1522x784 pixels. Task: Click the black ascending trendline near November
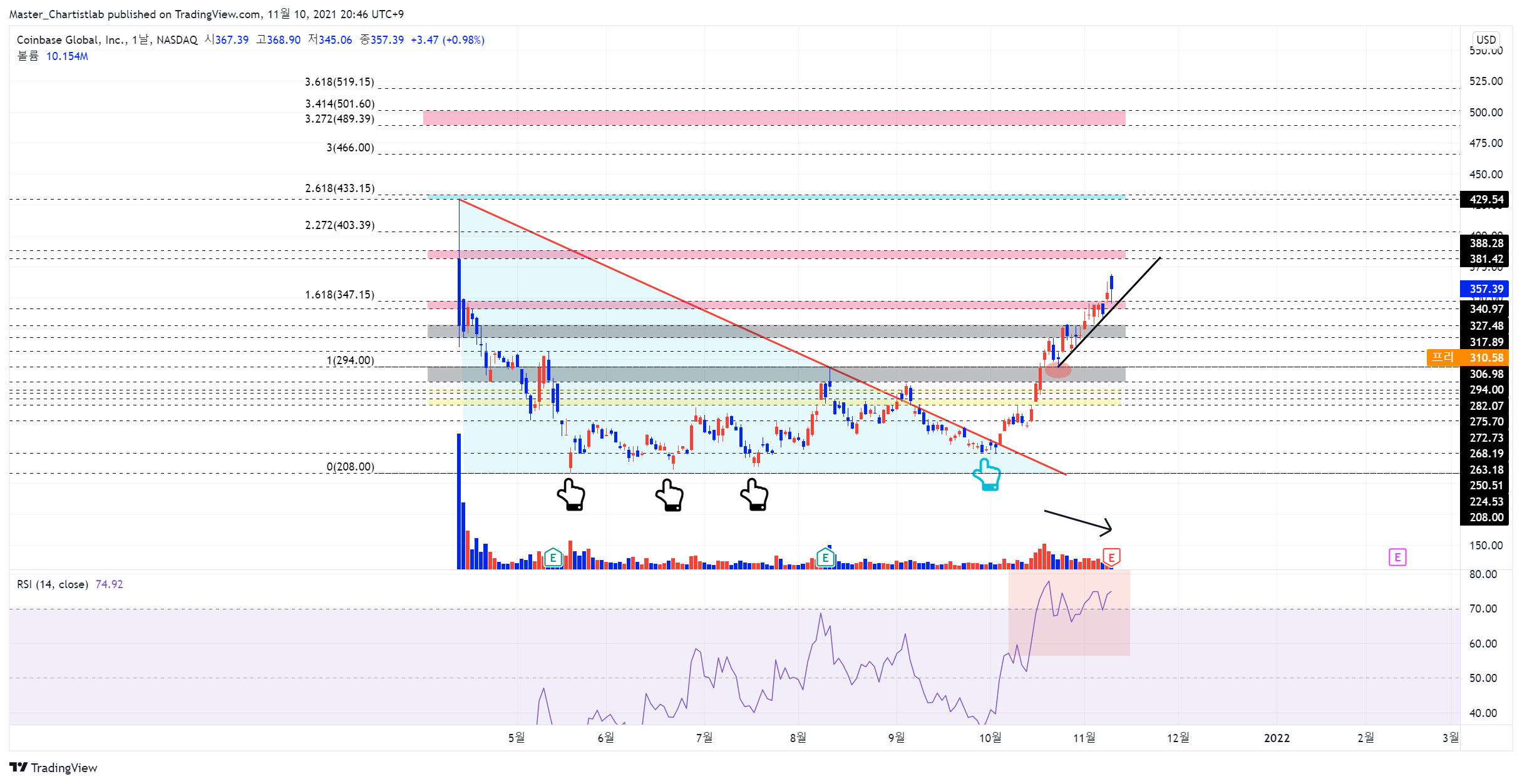pyautogui.click(x=1108, y=311)
